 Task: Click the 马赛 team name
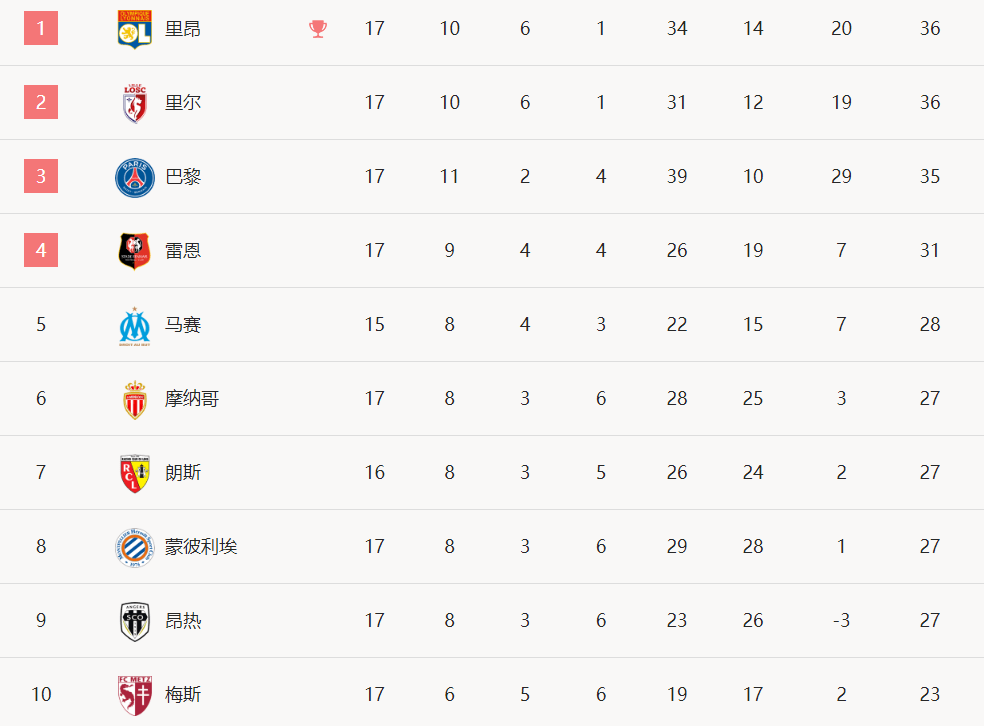pos(183,325)
